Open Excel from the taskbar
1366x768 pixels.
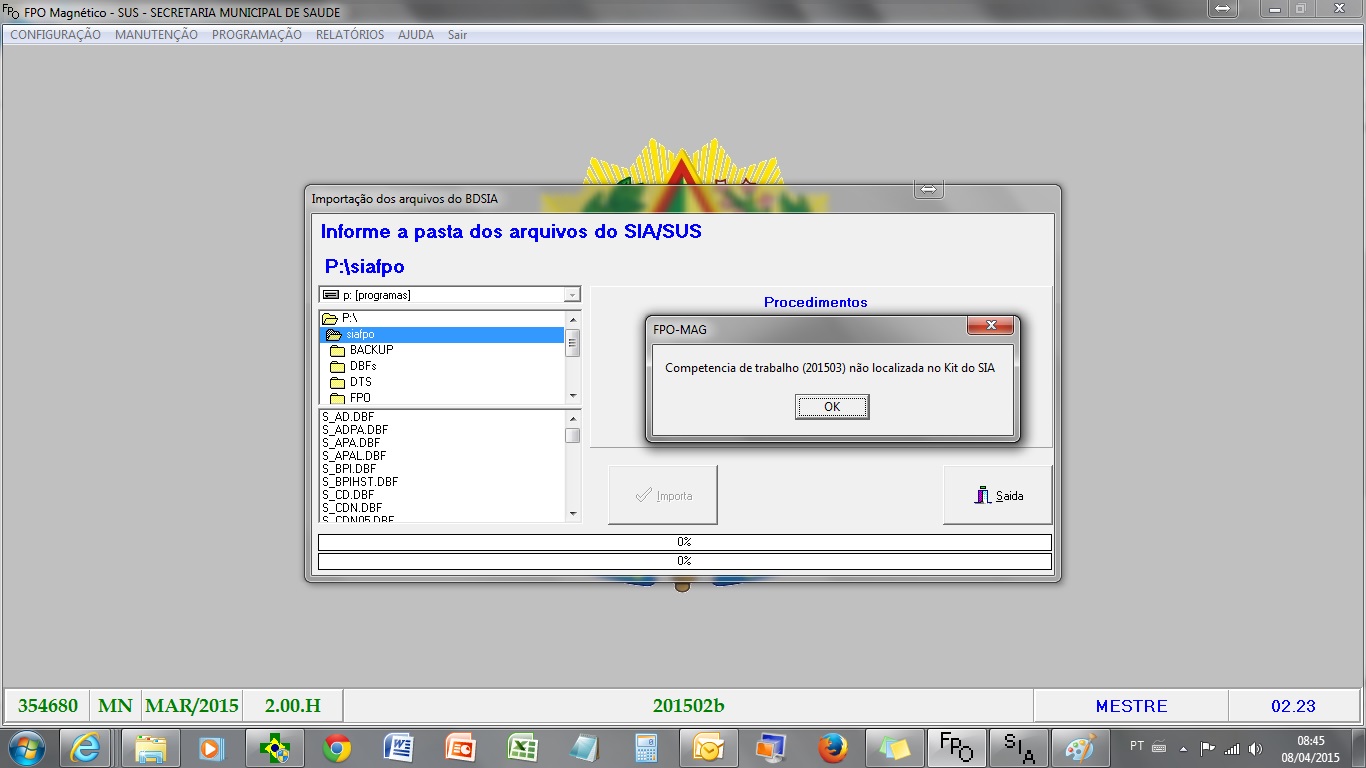(x=522, y=747)
